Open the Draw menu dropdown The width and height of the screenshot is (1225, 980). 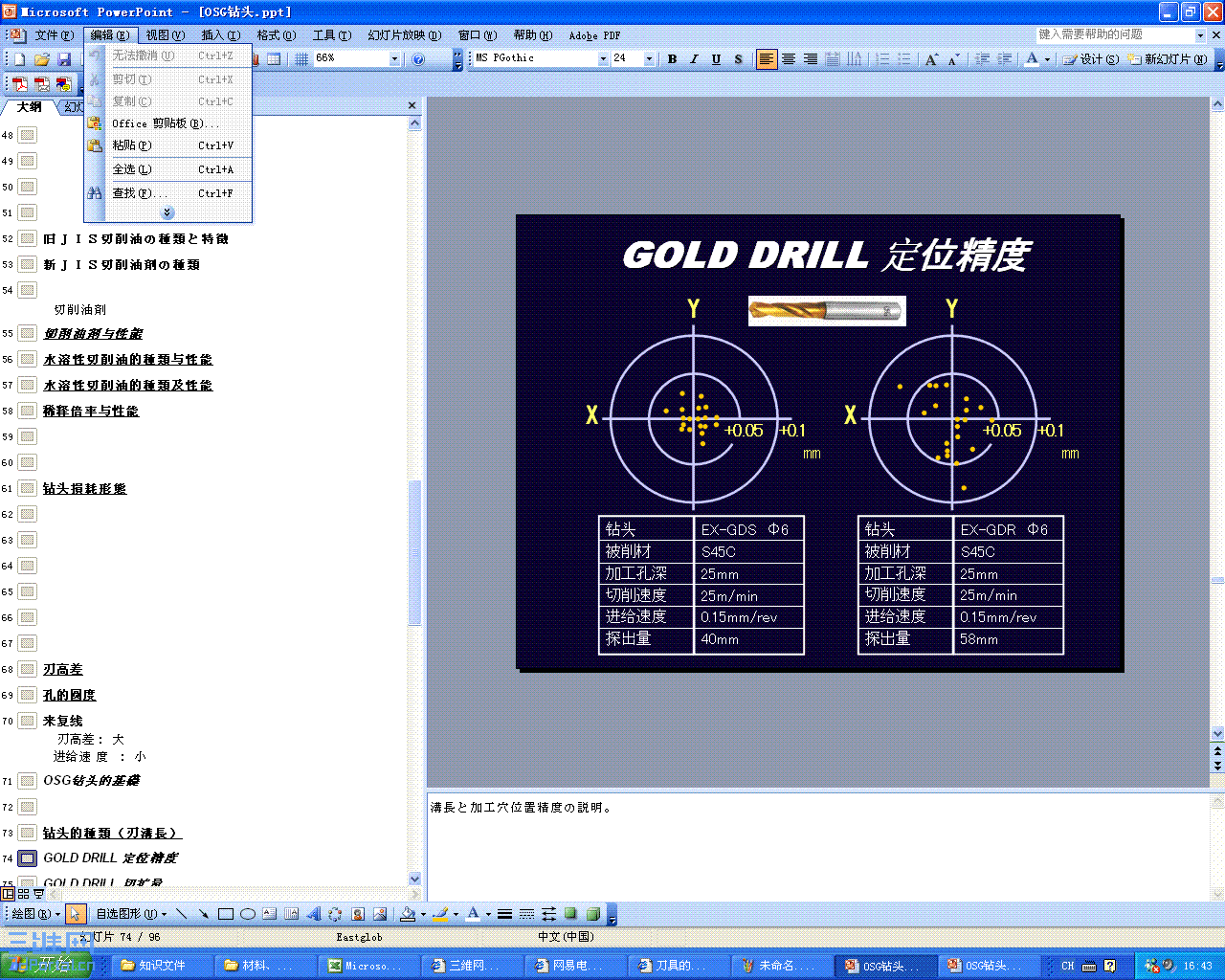35,914
